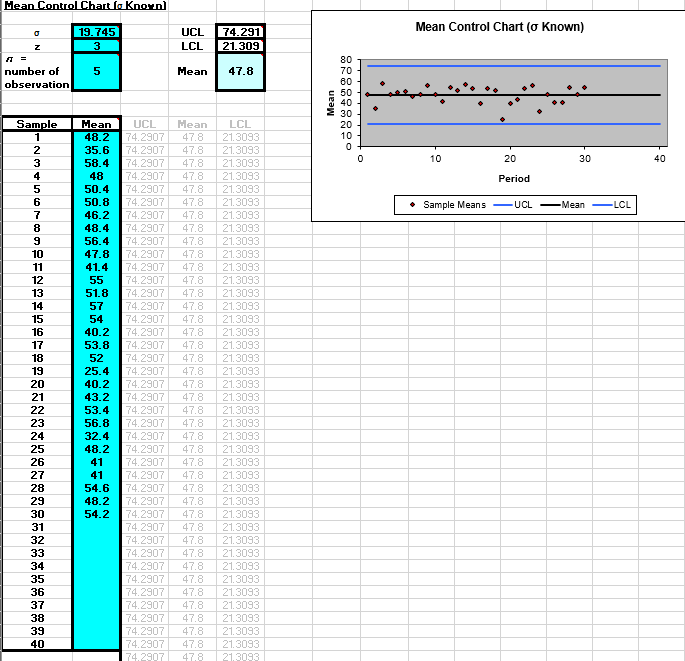
Task: Select the z value cell containing 3
Action: 97,46
